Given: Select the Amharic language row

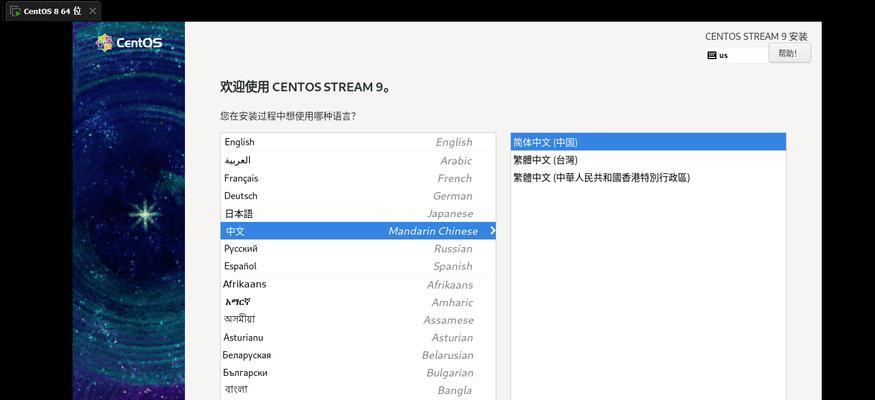Looking at the screenshot, I should pyautogui.click(x=358, y=302).
